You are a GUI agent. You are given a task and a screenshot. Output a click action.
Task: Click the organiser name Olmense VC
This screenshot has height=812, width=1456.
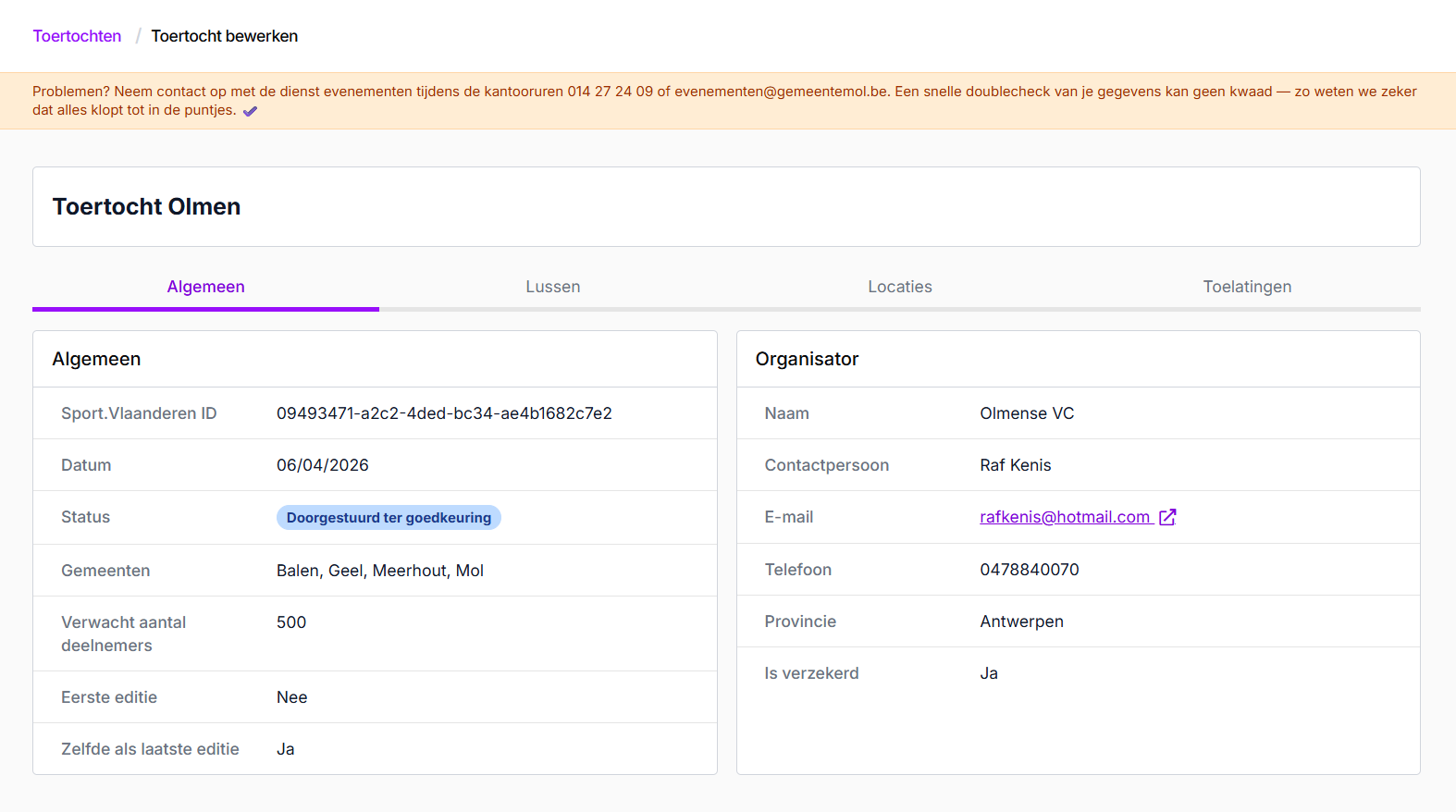[1027, 413]
